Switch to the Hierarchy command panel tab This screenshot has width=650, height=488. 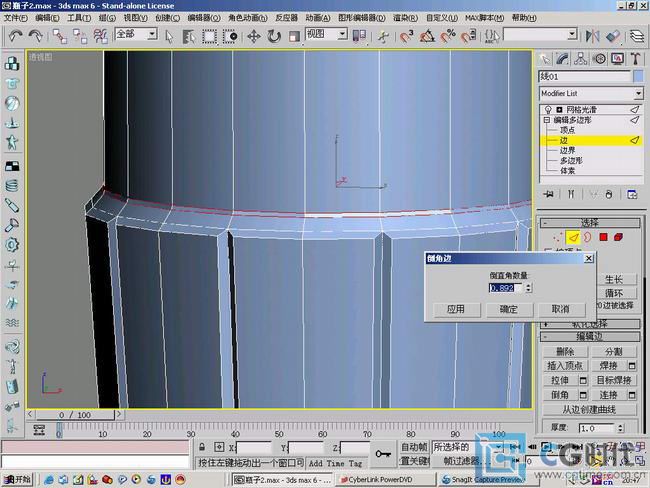[581, 59]
